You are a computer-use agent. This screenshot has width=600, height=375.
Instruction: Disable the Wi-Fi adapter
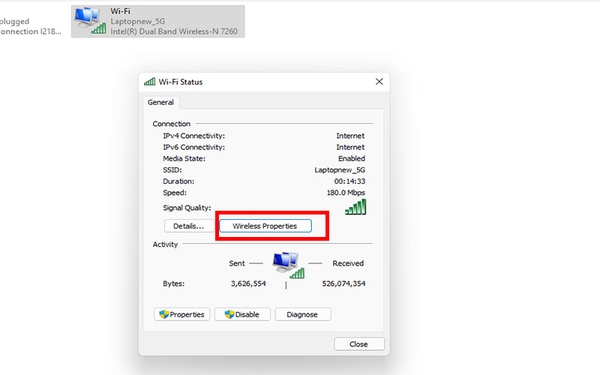(242, 315)
